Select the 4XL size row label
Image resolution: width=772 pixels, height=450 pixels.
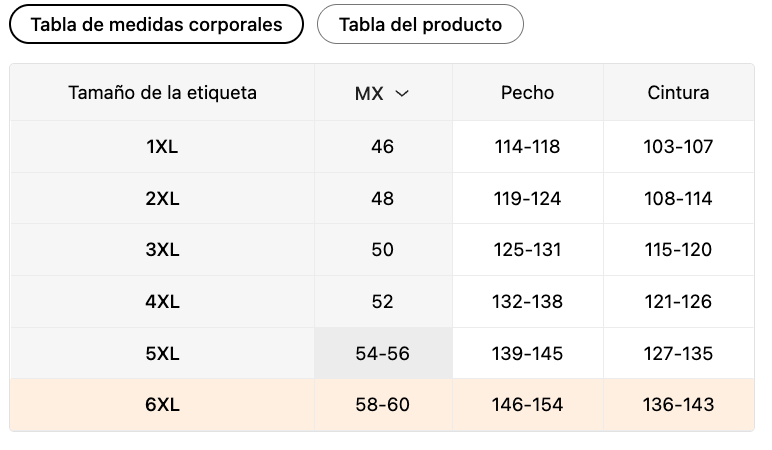click(162, 302)
